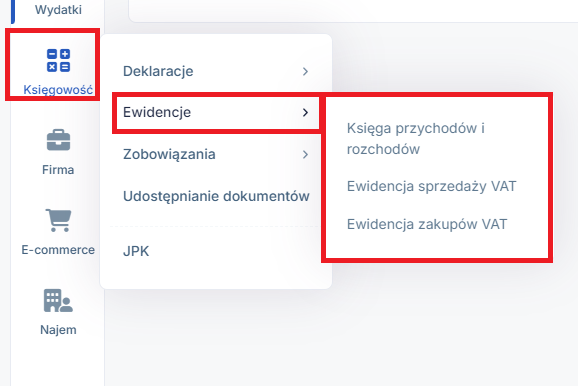
Task: Select the Ewidencje menu item
Action: coord(216,112)
